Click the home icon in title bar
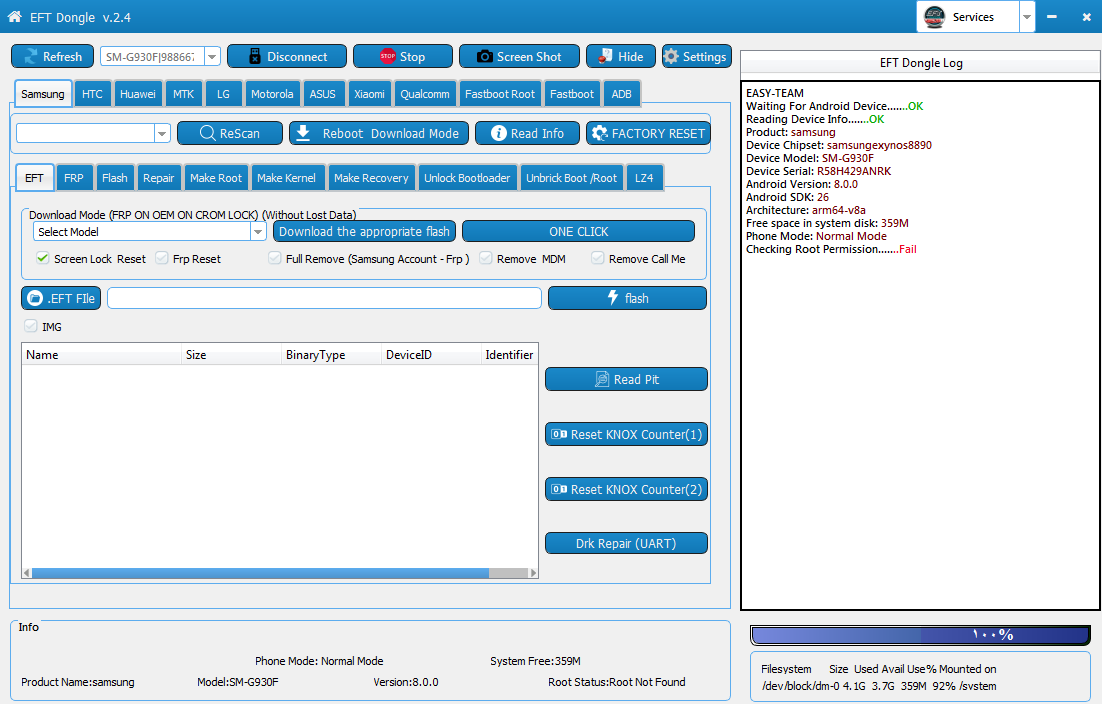The image size is (1102, 704). [x=15, y=16]
